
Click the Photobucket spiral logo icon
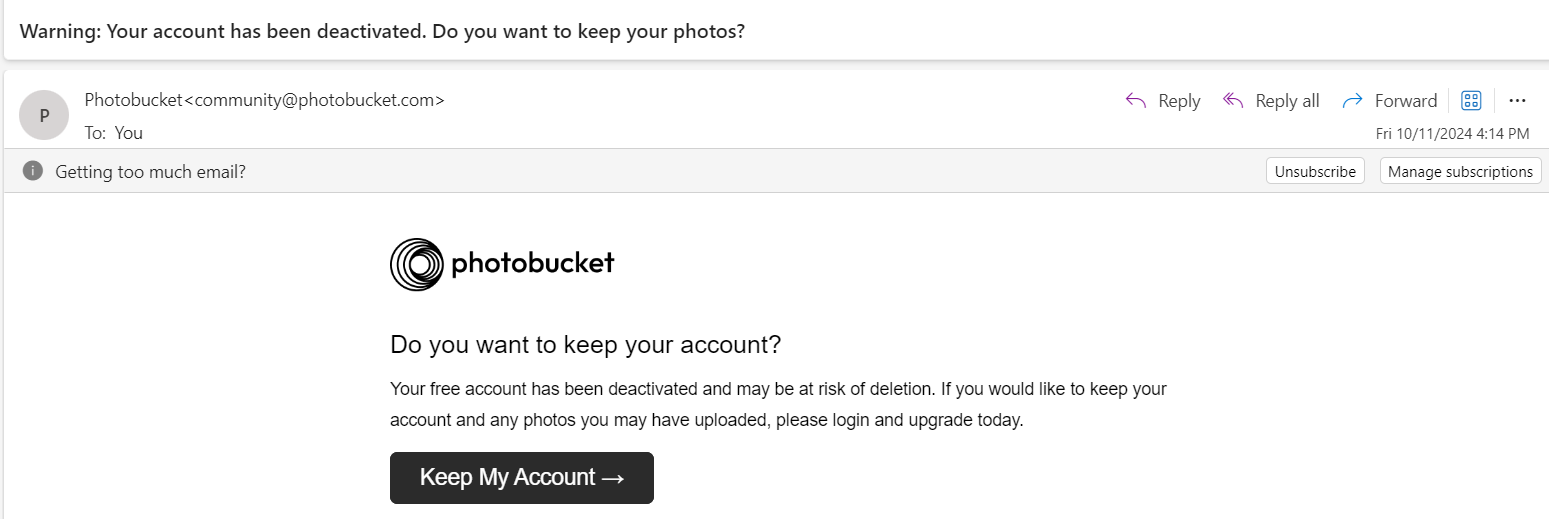pyautogui.click(x=416, y=264)
